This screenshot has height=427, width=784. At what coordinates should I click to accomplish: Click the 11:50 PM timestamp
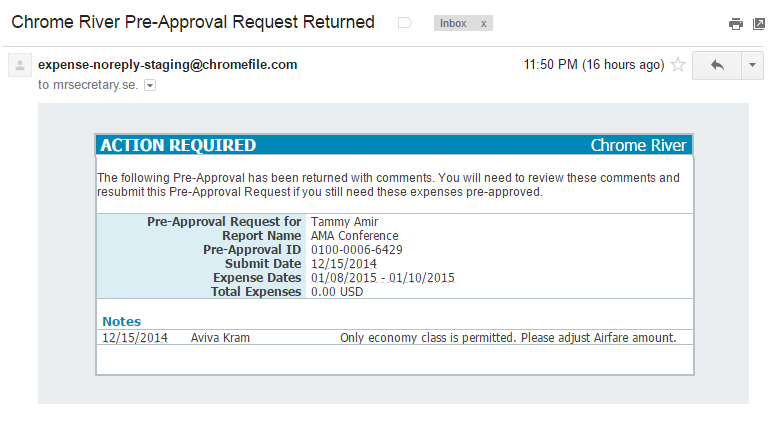pyautogui.click(x=593, y=65)
